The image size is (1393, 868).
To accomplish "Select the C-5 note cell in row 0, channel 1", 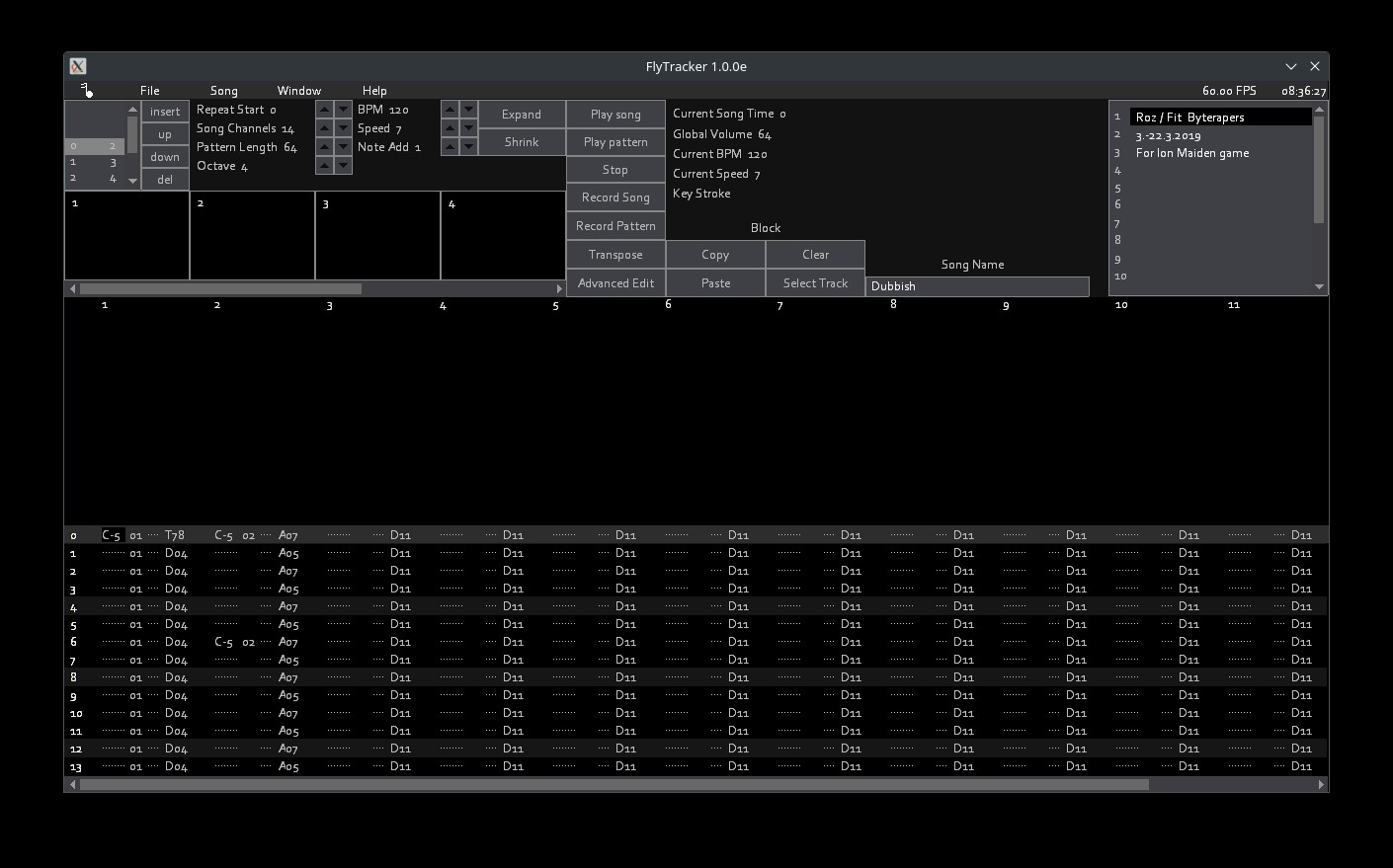I will (113, 535).
